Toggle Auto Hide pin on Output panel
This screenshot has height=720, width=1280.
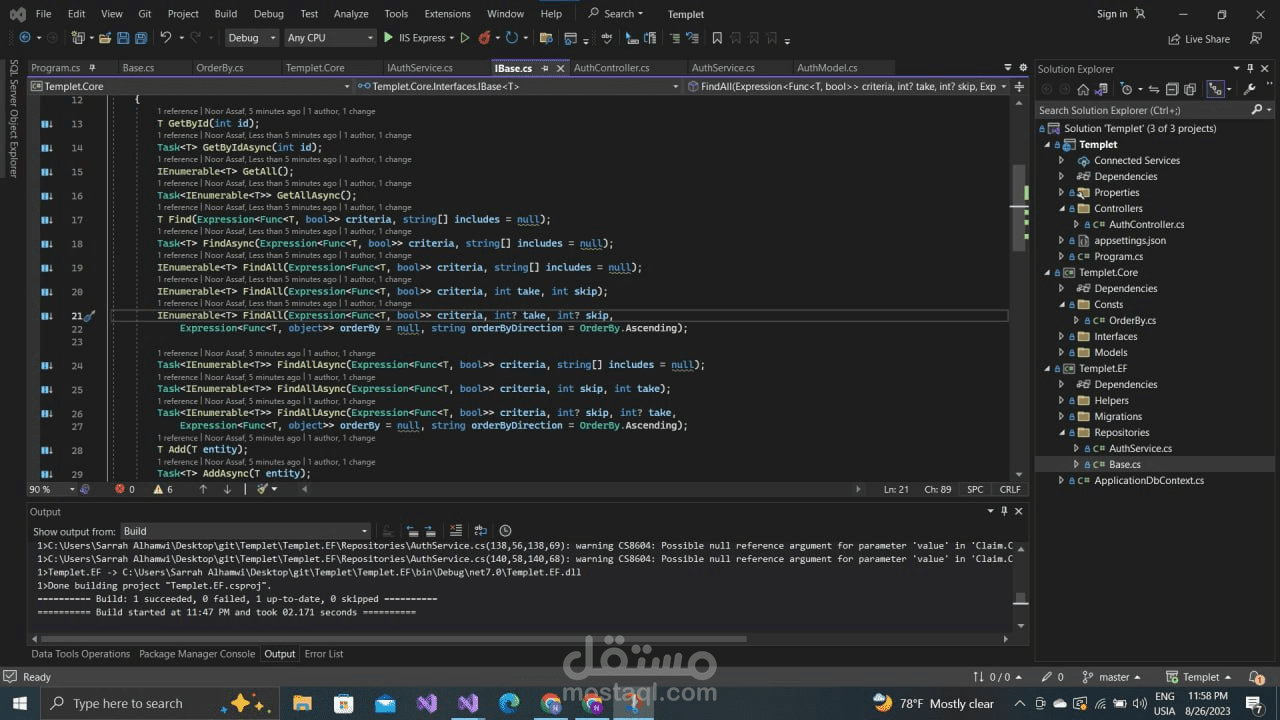(x=1004, y=511)
